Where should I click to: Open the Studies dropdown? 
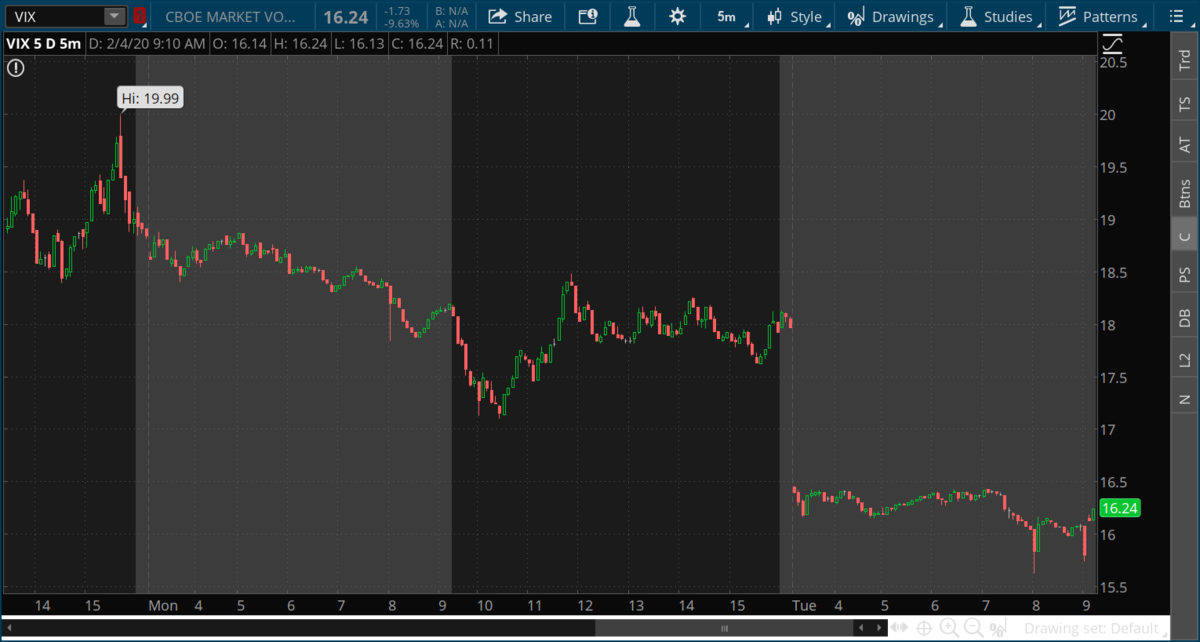(997, 16)
